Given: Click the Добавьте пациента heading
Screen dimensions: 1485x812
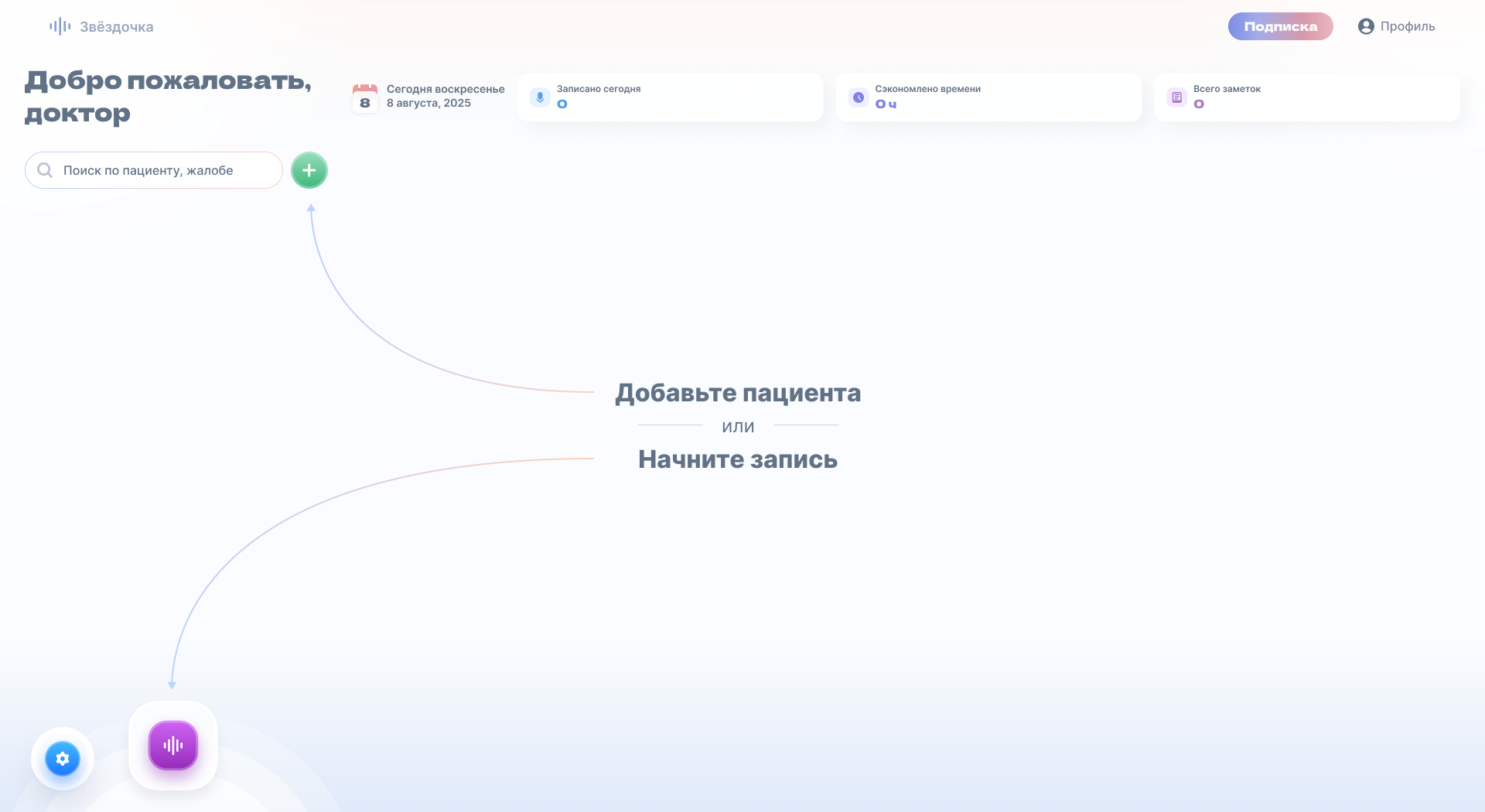Looking at the screenshot, I should tap(738, 393).
